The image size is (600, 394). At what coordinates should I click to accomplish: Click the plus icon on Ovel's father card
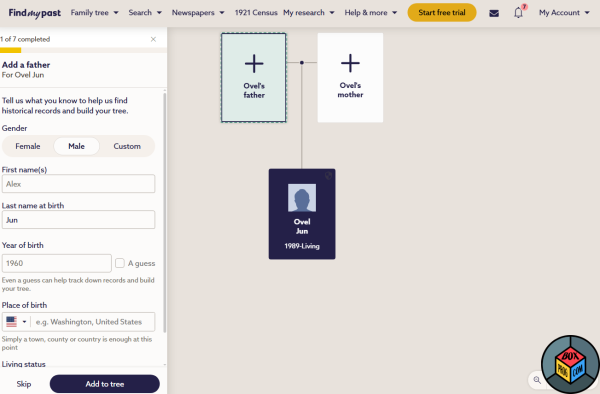click(x=254, y=63)
